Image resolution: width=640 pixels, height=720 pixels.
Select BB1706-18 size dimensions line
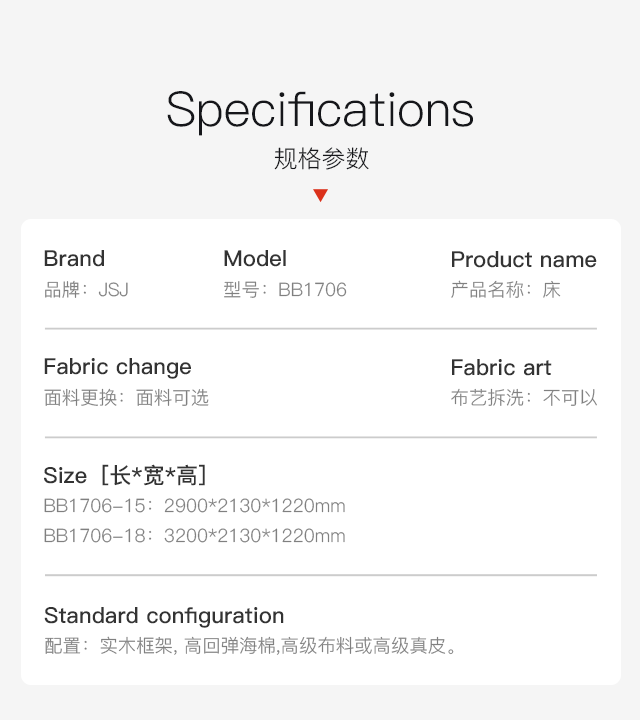pos(194,536)
